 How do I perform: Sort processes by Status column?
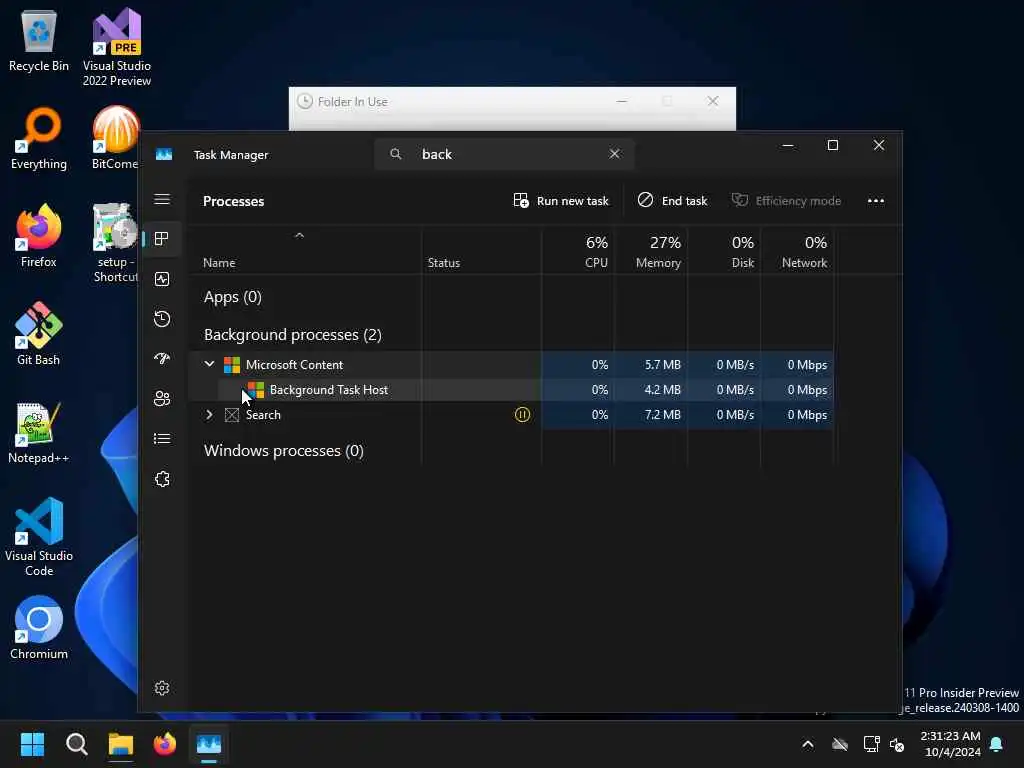(x=443, y=263)
